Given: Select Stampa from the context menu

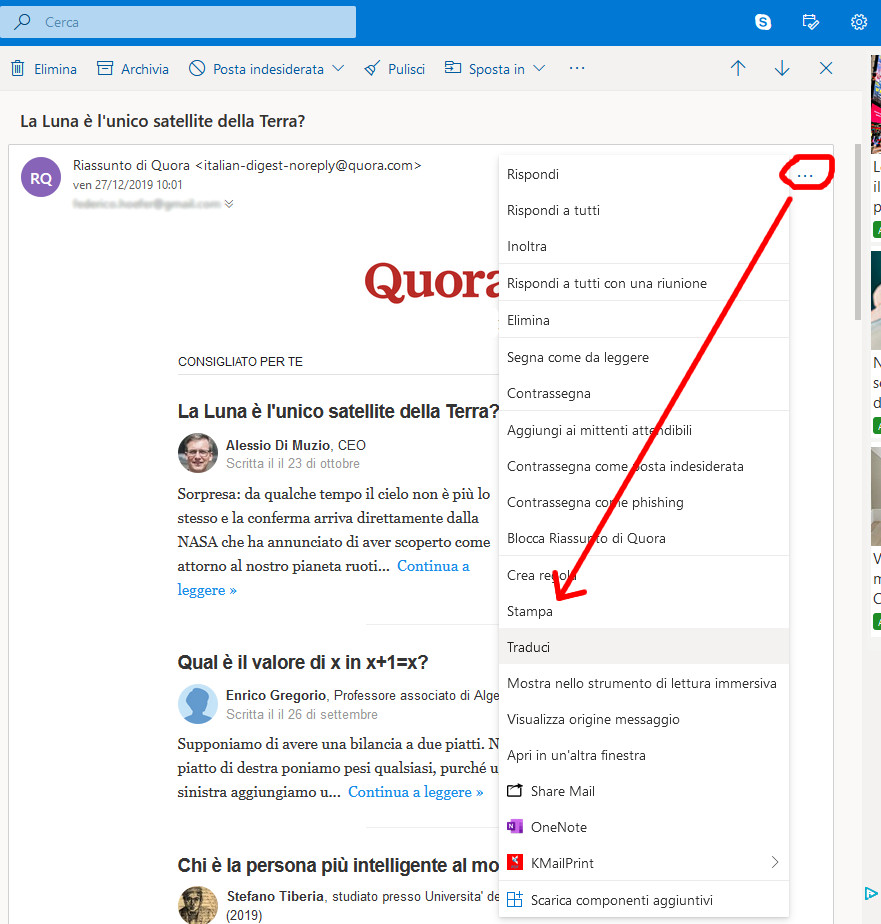Looking at the screenshot, I should pos(530,611).
